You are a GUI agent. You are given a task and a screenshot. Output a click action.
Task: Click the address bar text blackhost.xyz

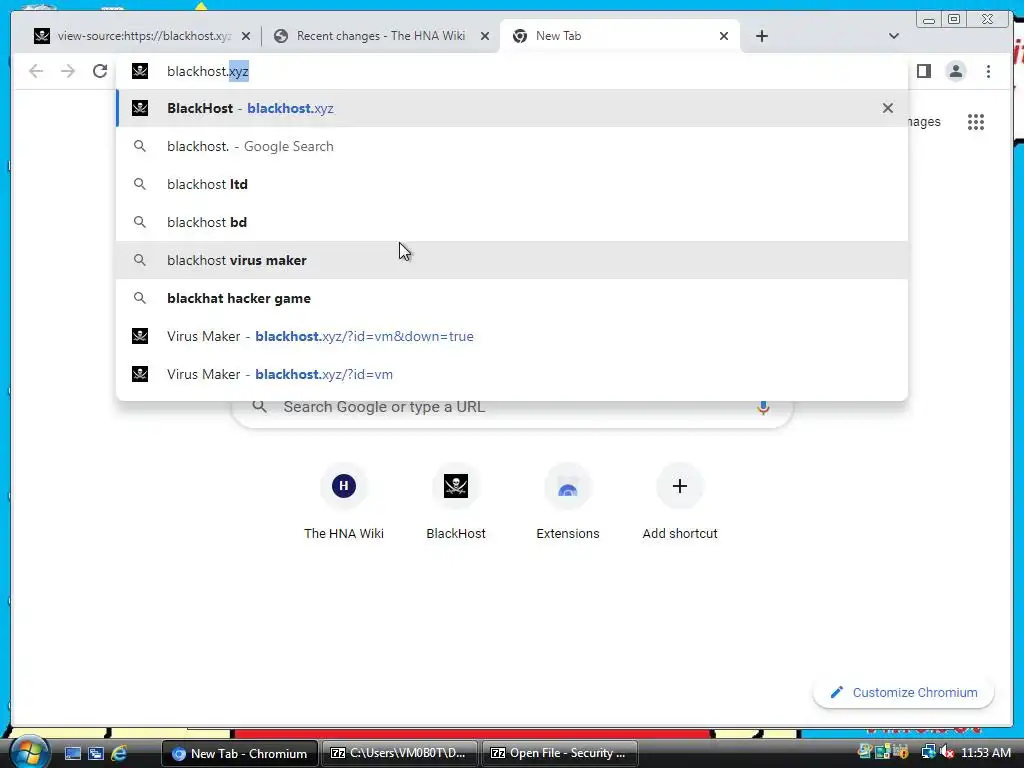(208, 71)
